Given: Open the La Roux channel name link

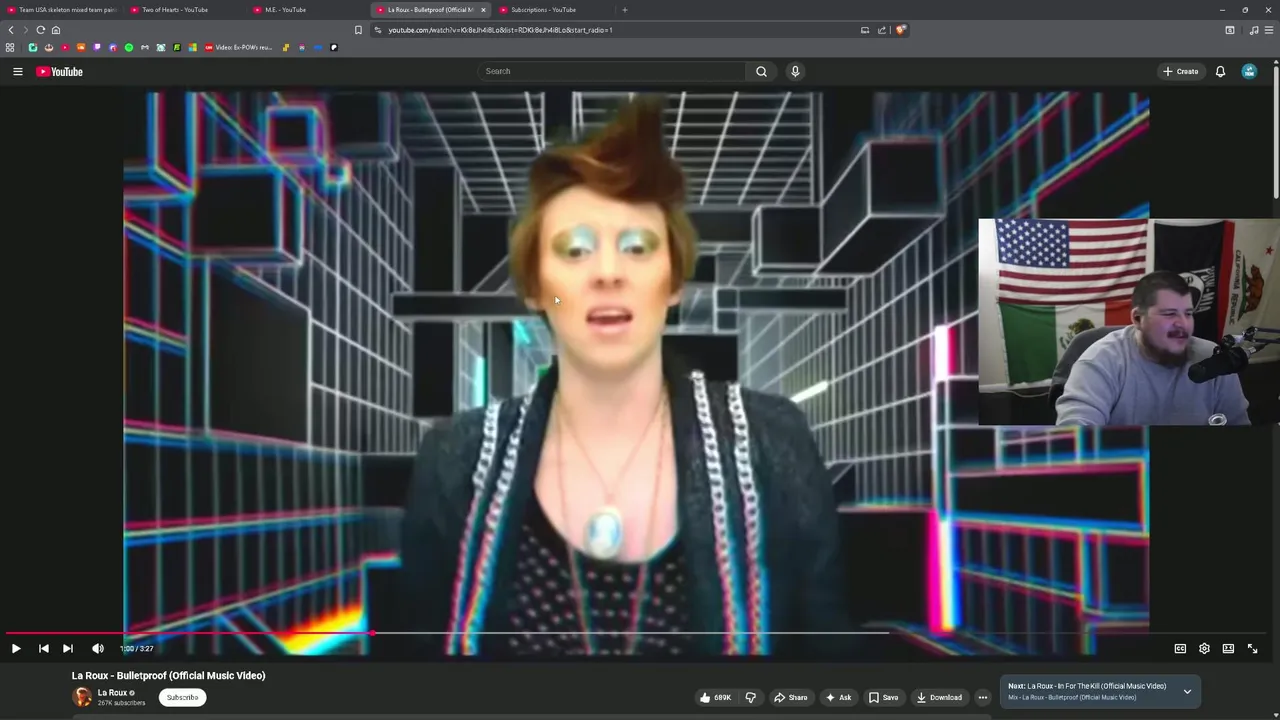Looking at the screenshot, I should pyautogui.click(x=112, y=692).
